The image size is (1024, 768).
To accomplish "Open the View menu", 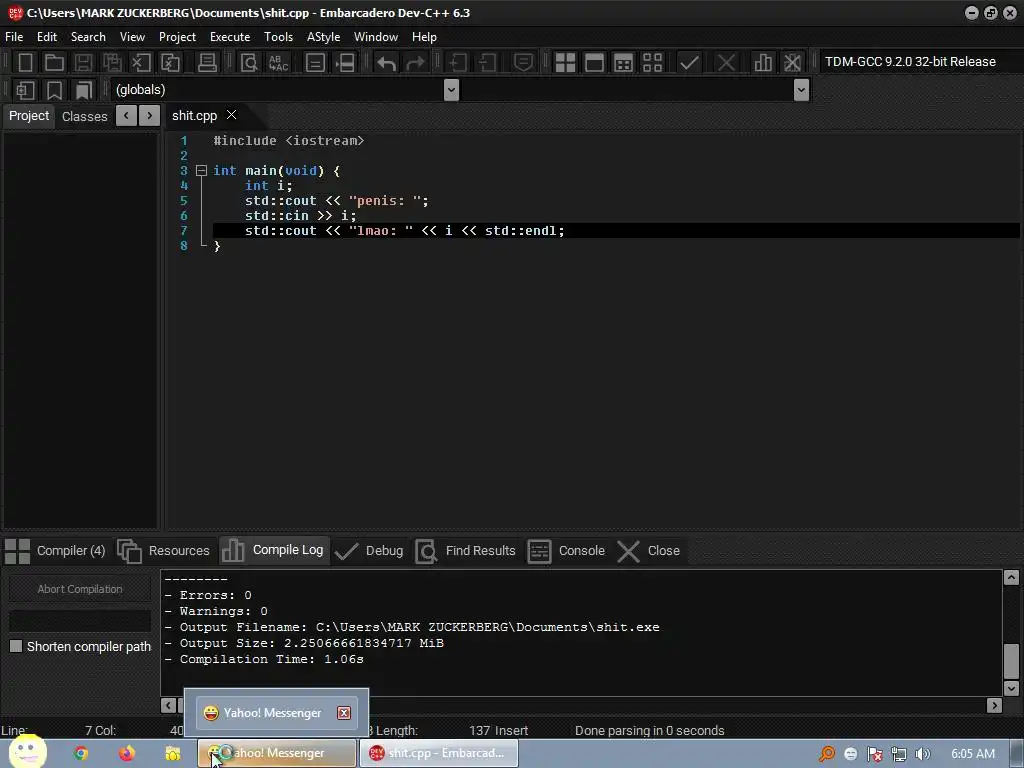I will pos(132,37).
